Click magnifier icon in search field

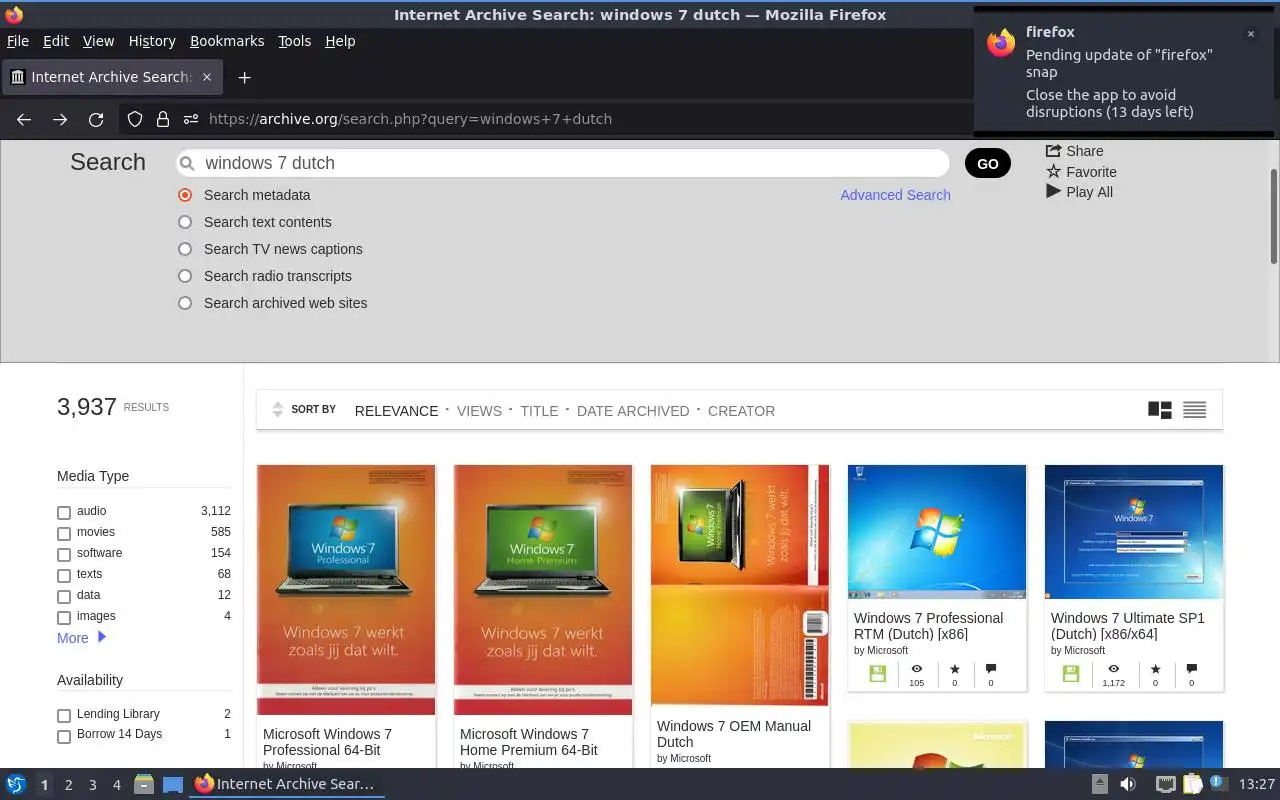tap(187, 163)
